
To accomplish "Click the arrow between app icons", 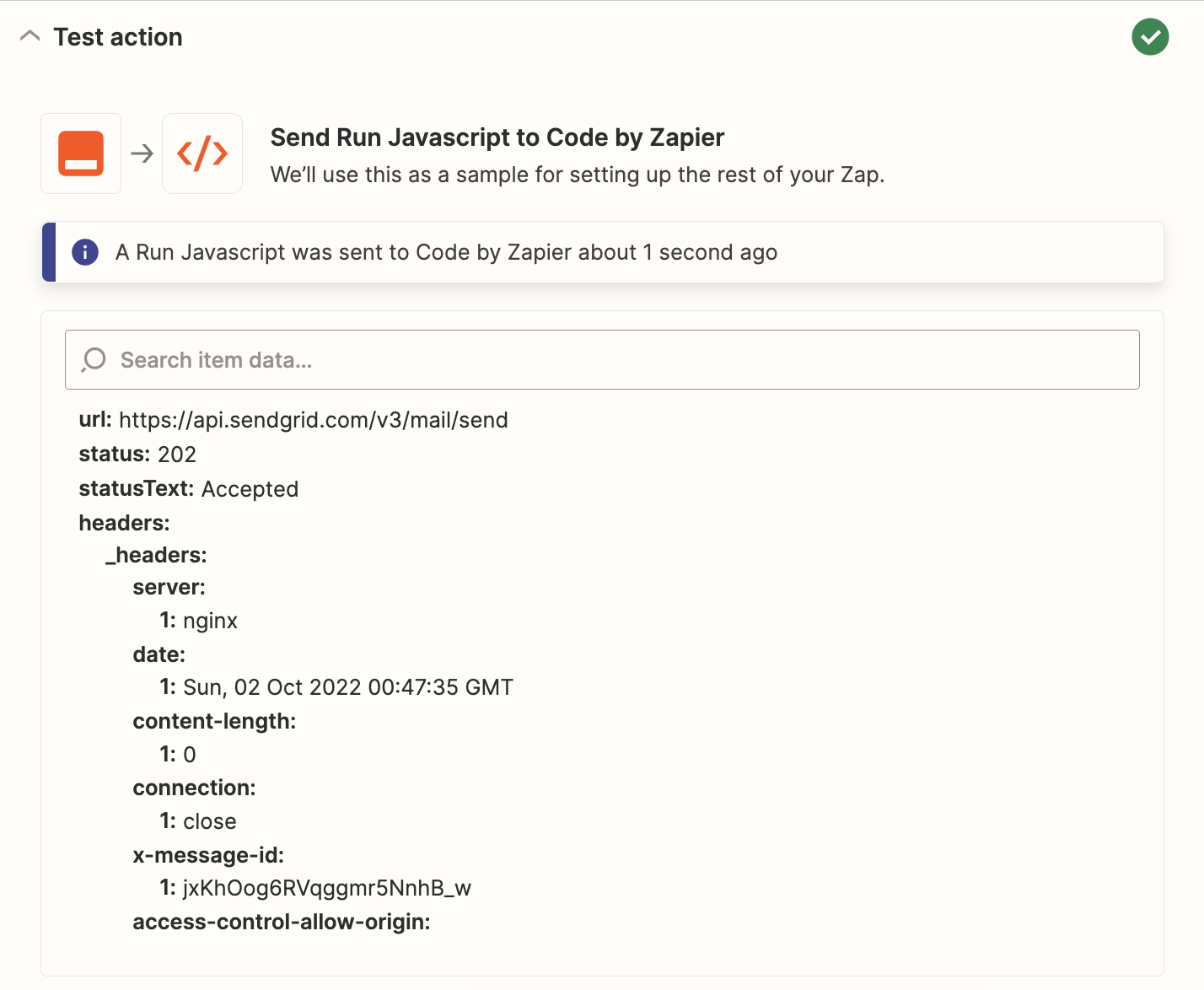I will click(x=142, y=153).
